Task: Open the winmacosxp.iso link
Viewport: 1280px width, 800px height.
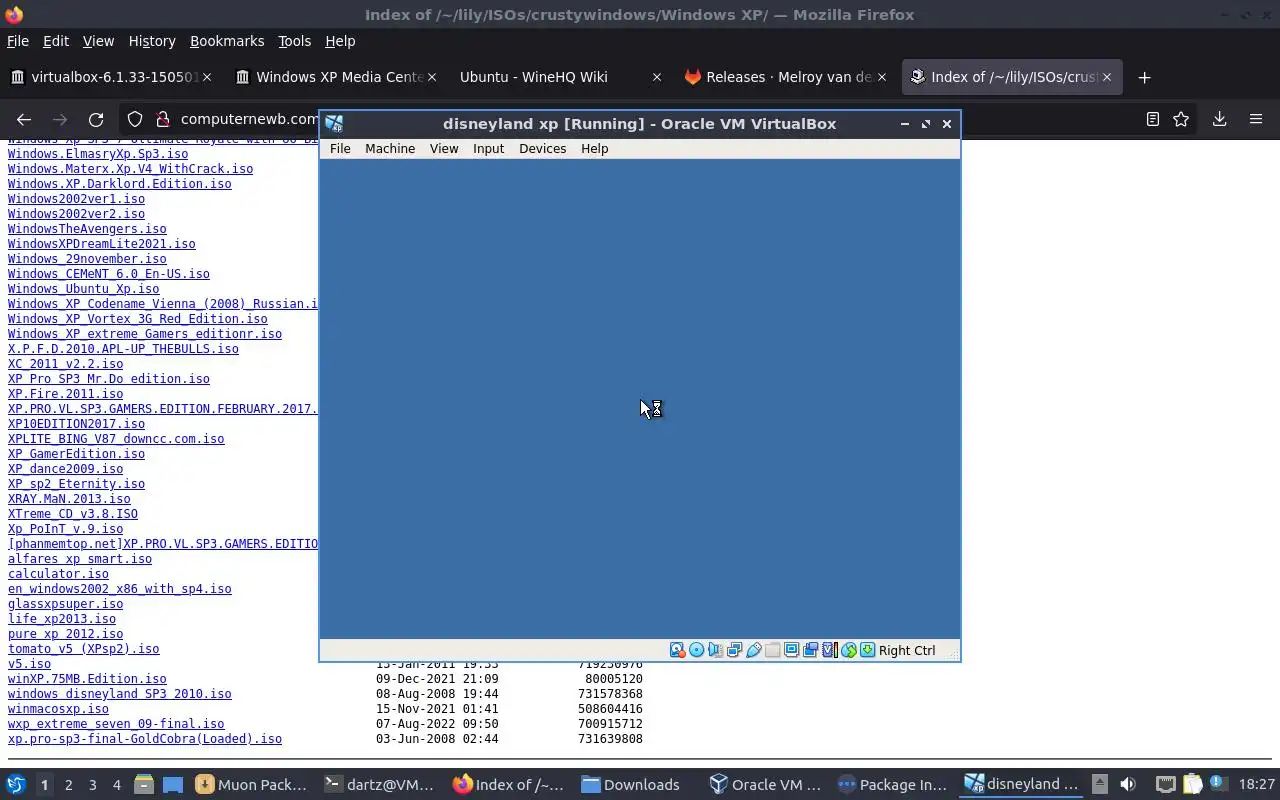Action: click(58, 709)
